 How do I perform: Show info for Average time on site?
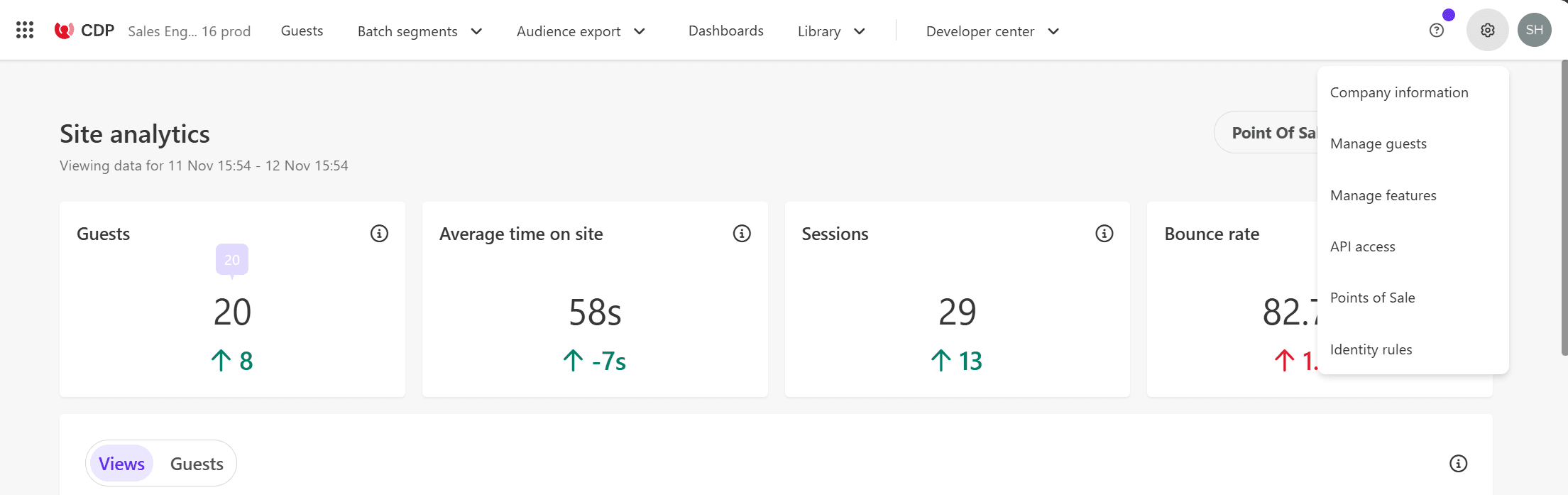[742, 234]
